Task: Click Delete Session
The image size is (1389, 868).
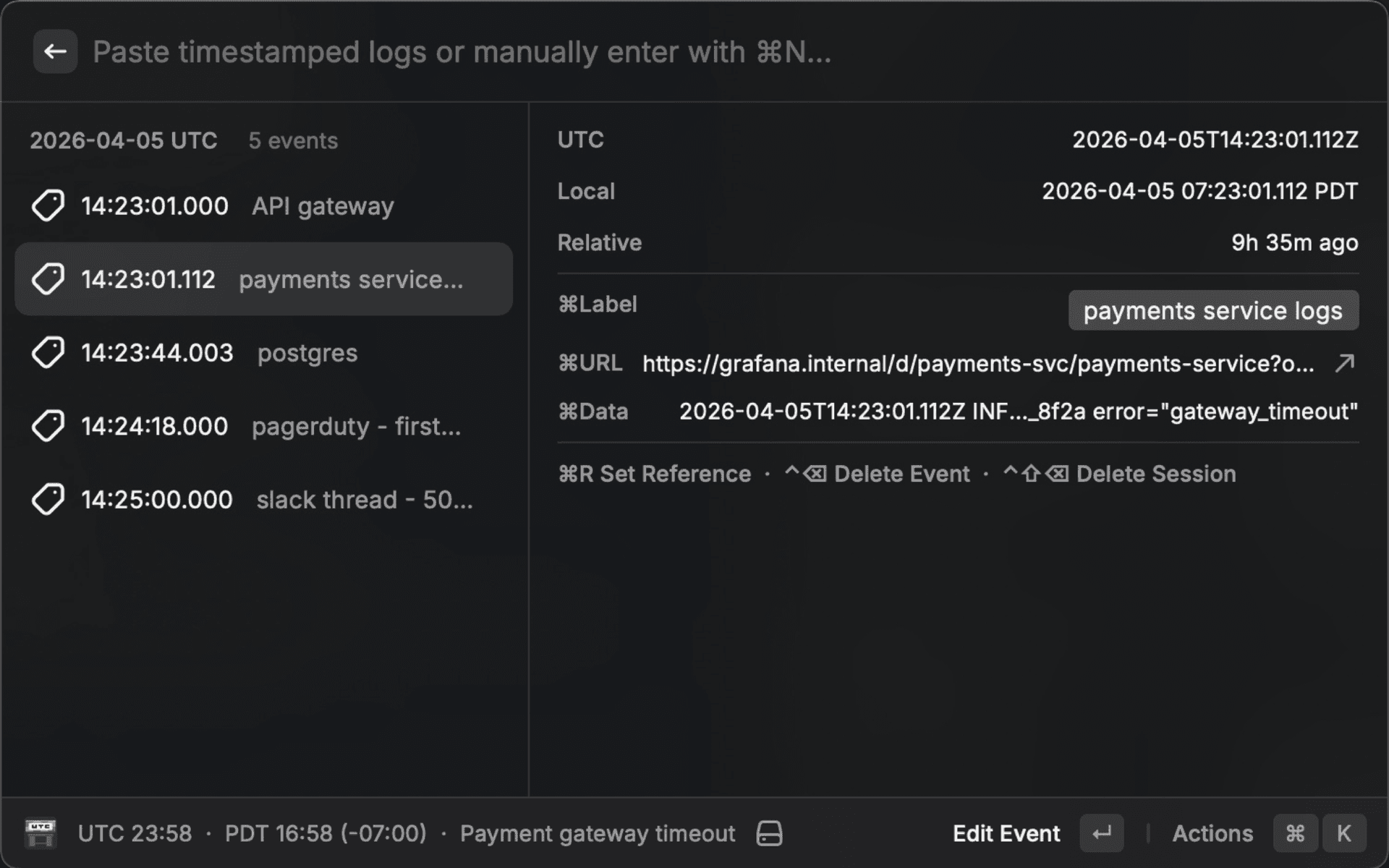Action: tap(1155, 474)
